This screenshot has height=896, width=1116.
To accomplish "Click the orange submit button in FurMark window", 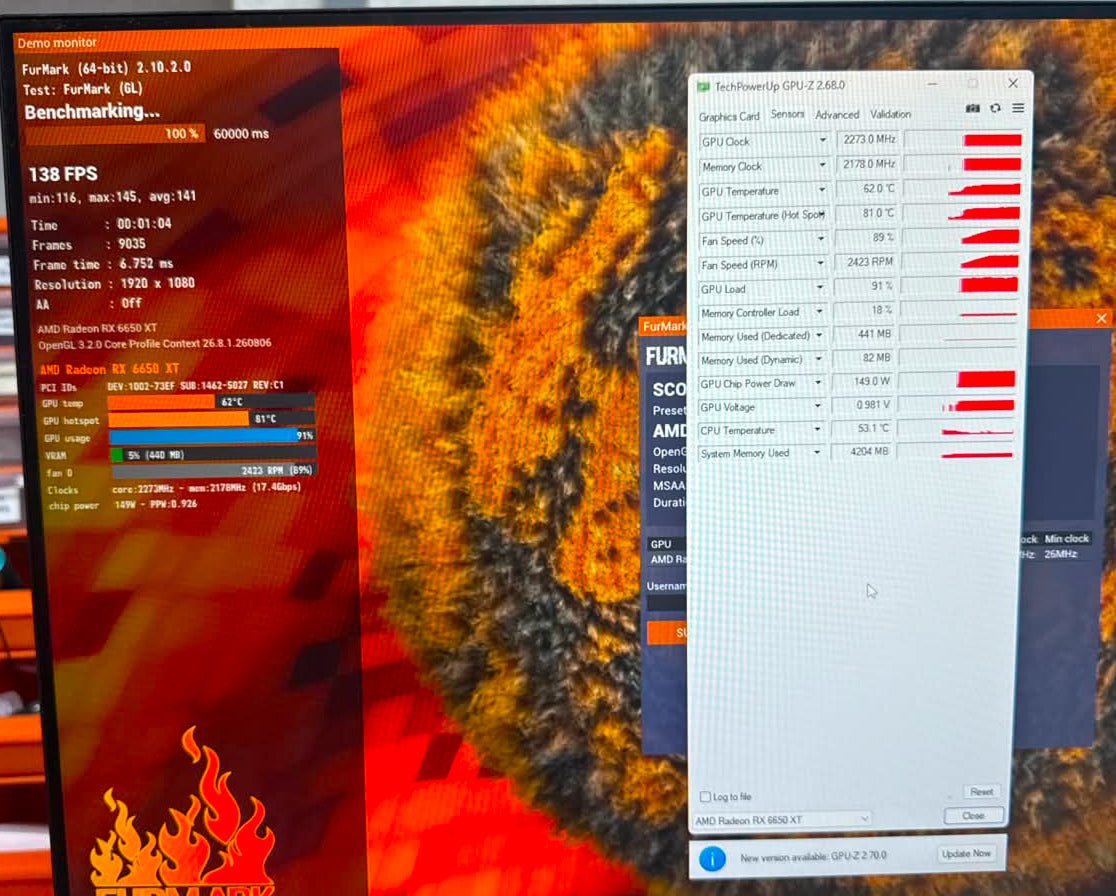I will click(x=667, y=632).
